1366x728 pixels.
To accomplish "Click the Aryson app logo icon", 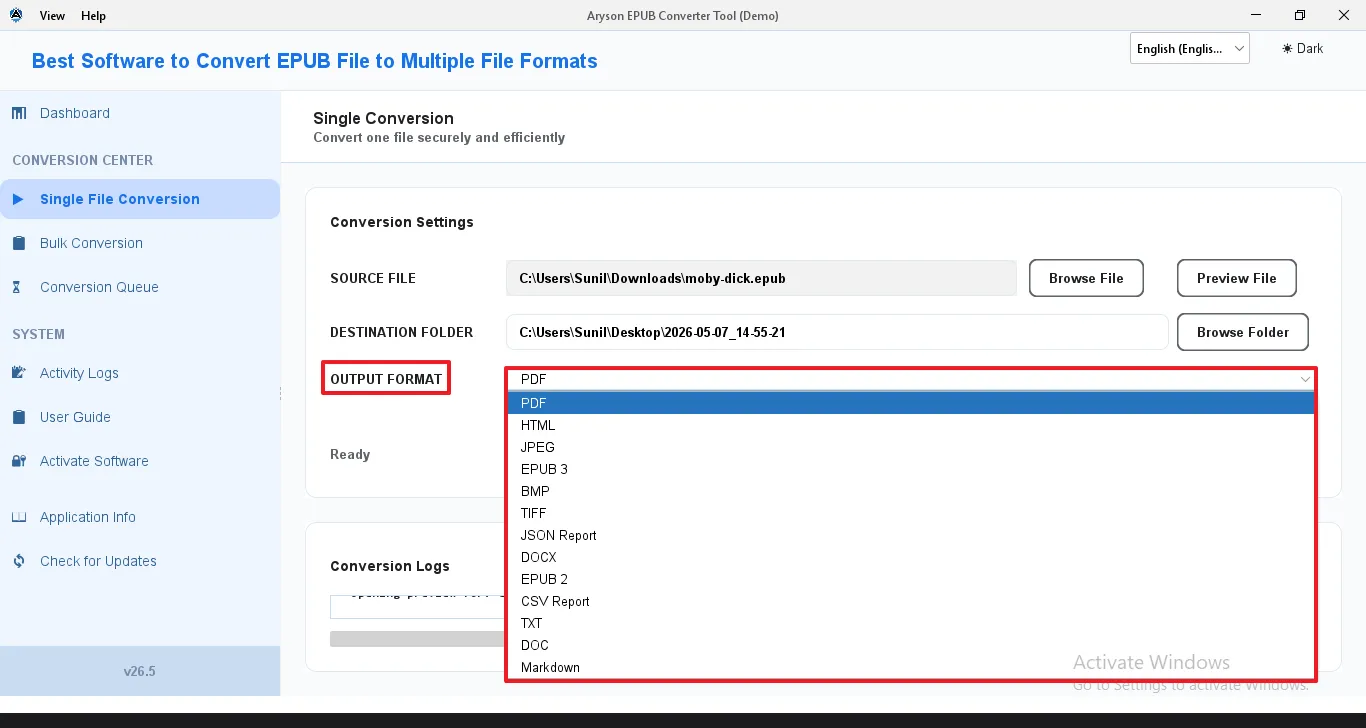I will pyautogui.click(x=16, y=15).
